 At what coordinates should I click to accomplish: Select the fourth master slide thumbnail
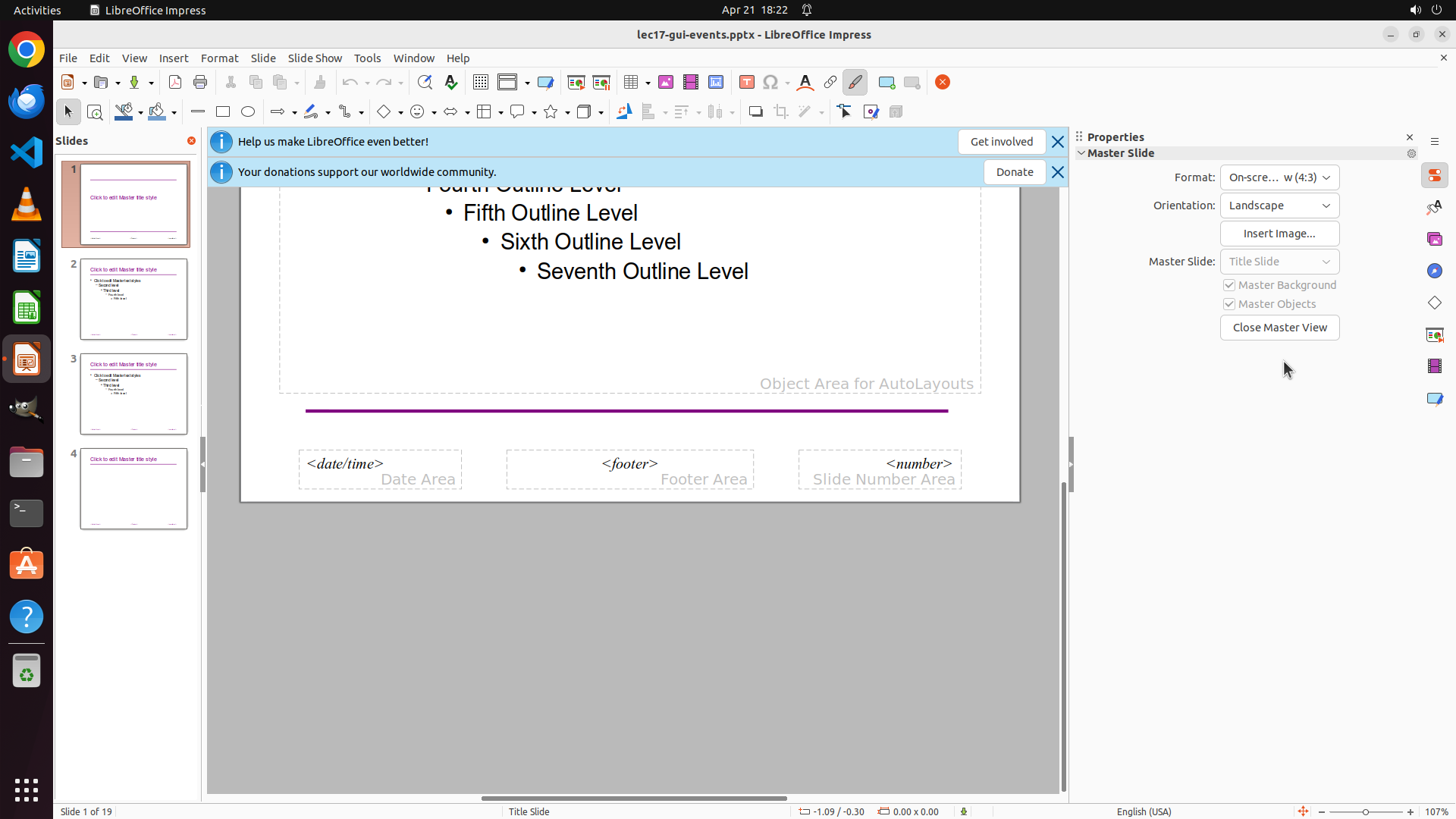coord(133,488)
